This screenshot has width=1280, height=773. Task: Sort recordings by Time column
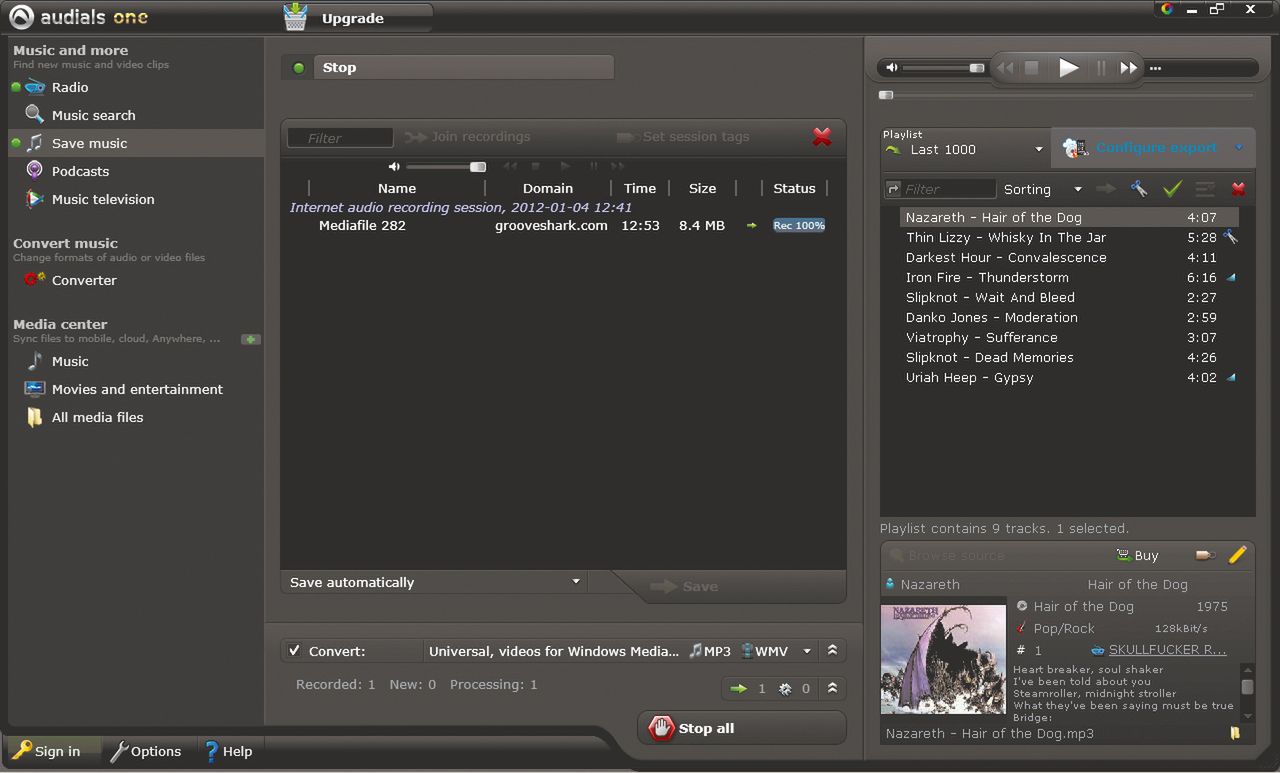(x=640, y=188)
